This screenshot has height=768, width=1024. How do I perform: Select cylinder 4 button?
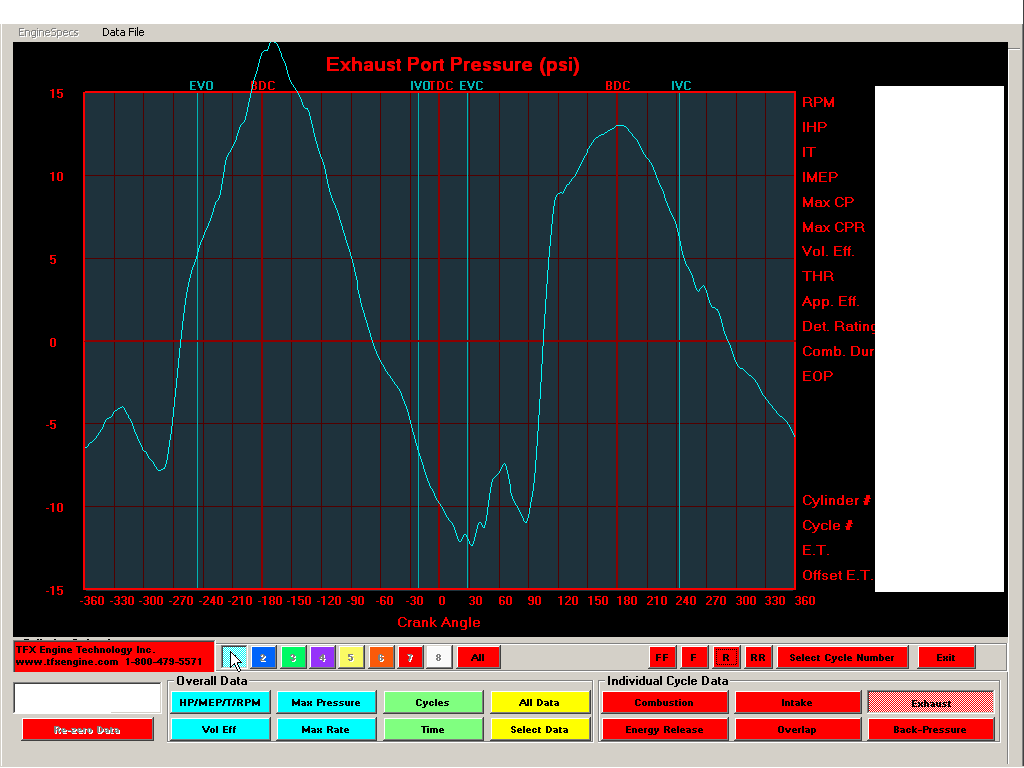click(x=322, y=657)
